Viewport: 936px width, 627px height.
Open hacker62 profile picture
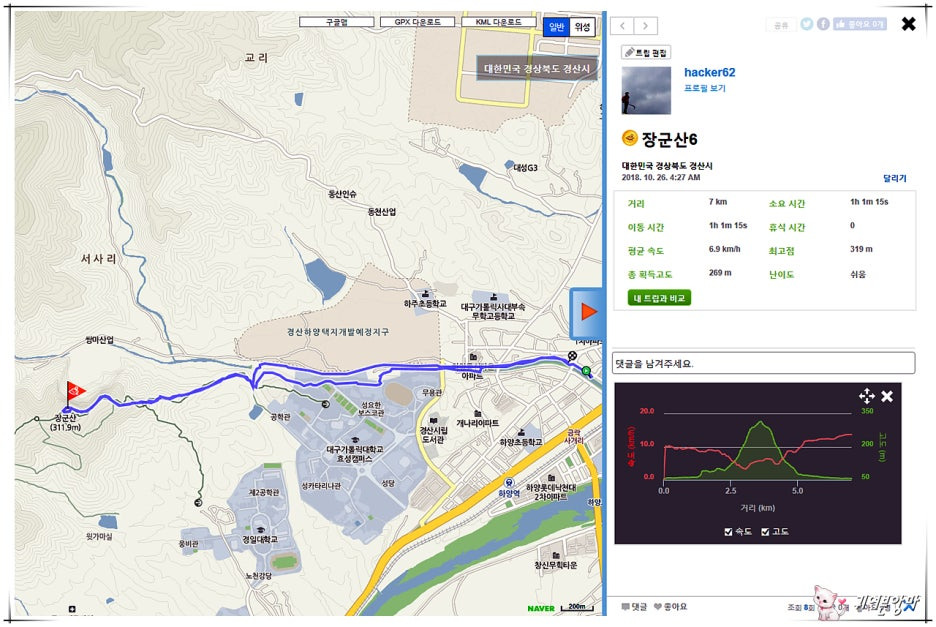tap(646, 90)
